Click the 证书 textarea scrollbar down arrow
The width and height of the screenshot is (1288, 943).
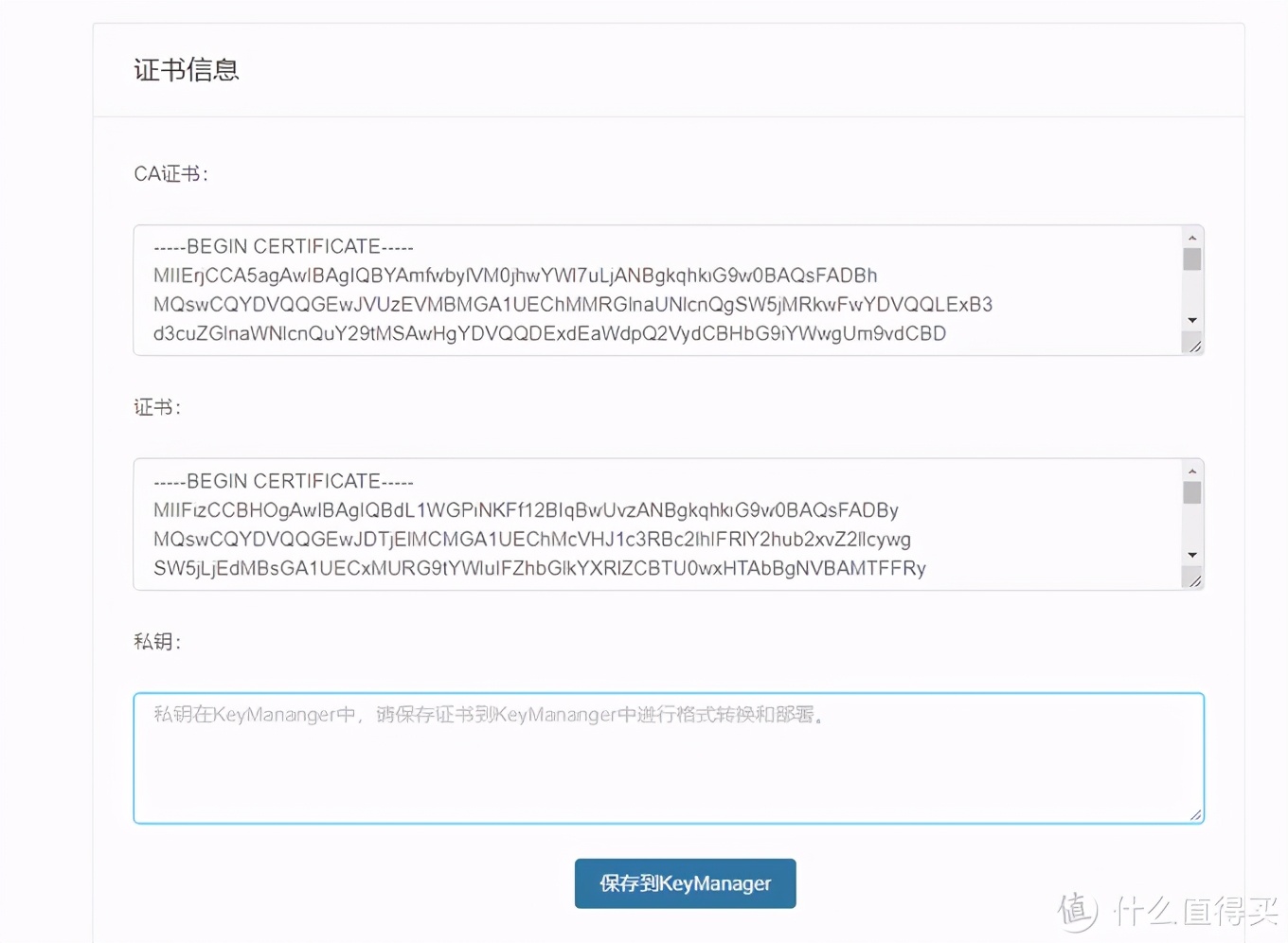point(1192,556)
